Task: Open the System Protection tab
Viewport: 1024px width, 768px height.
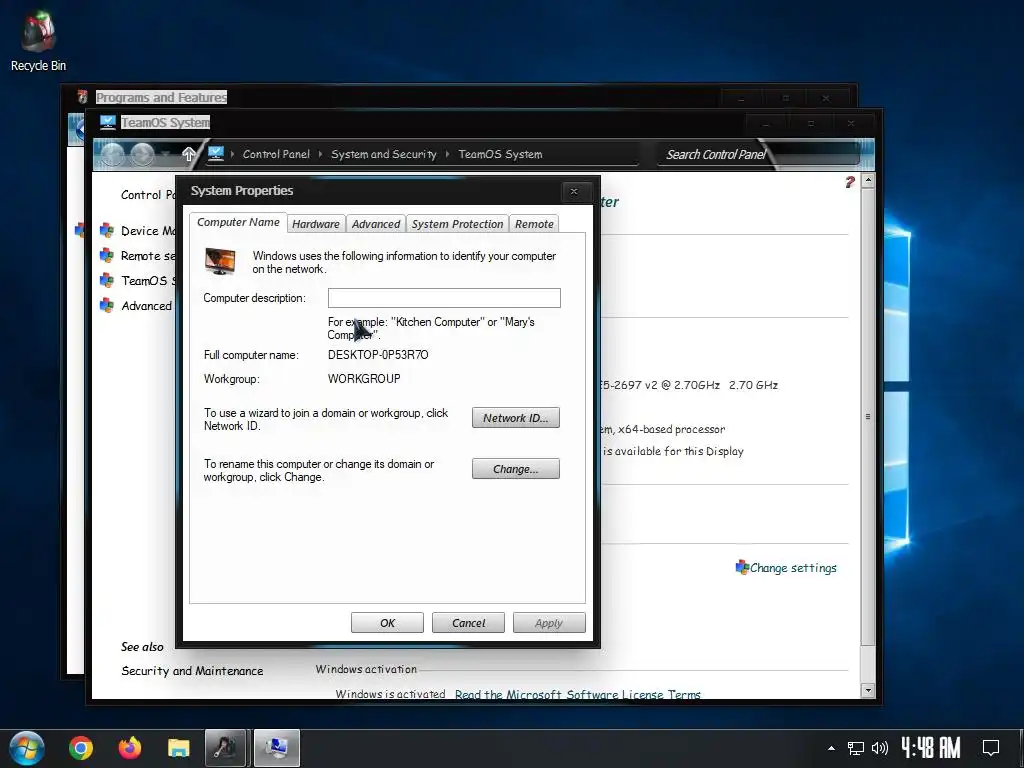Action: point(457,224)
